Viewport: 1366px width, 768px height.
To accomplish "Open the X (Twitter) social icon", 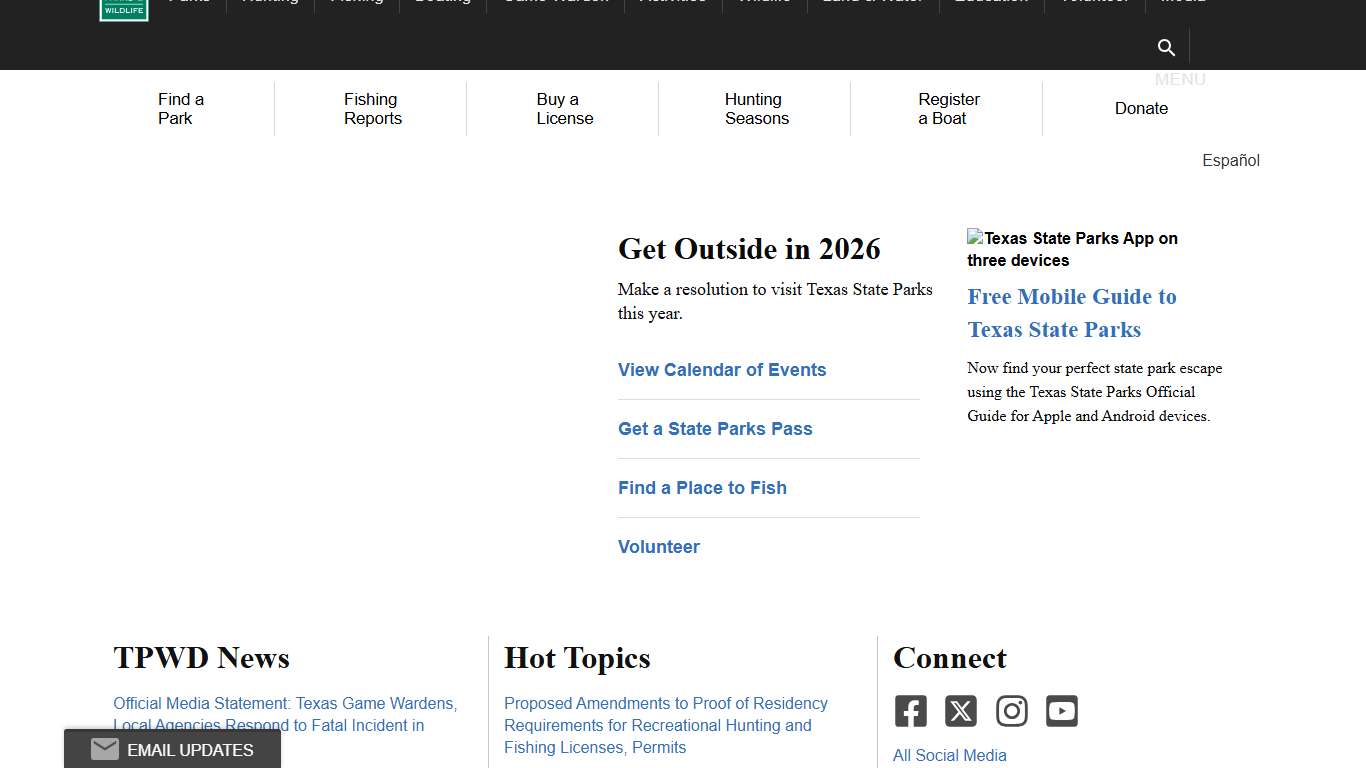I will click(x=961, y=711).
